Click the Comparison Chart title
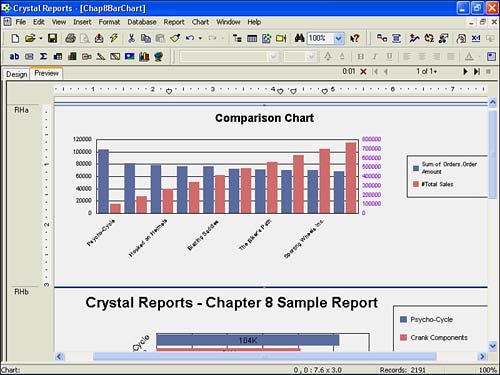 click(264, 118)
